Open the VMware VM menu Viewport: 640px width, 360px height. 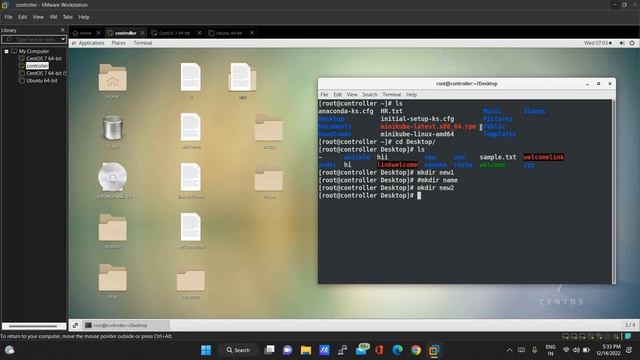tap(53, 17)
